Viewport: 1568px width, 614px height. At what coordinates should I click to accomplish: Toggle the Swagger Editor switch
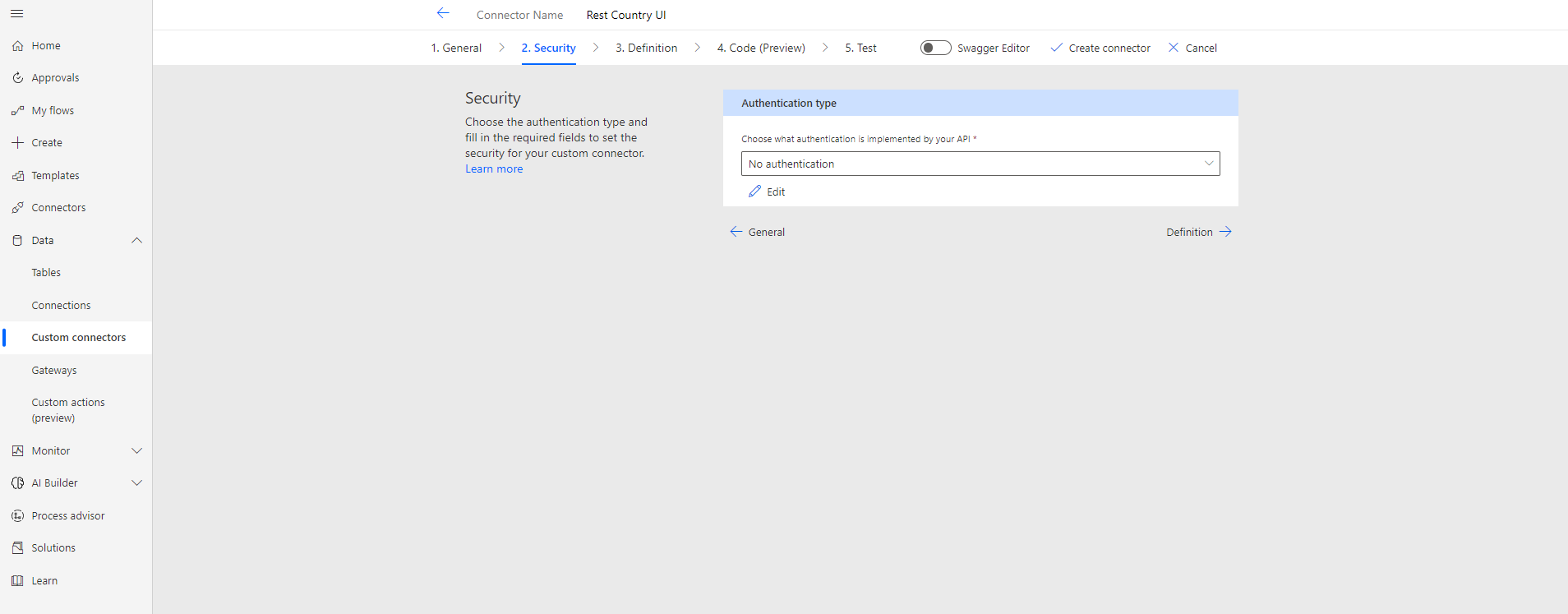[935, 48]
